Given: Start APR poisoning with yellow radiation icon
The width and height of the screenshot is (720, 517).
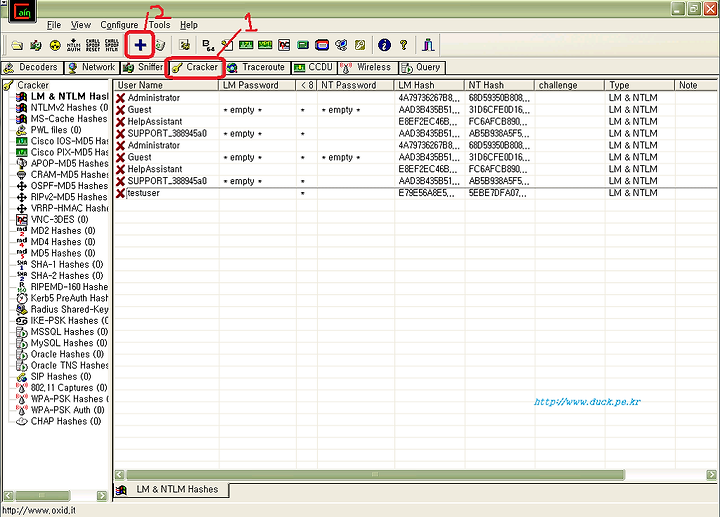Looking at the screenshot, I should 55,45.
